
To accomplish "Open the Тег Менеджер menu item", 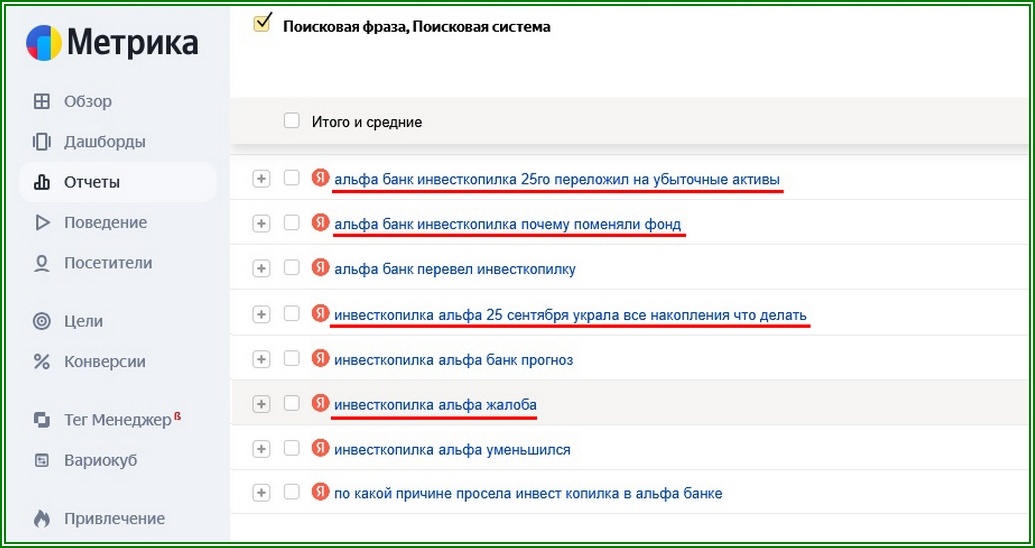I will [119, 420].
